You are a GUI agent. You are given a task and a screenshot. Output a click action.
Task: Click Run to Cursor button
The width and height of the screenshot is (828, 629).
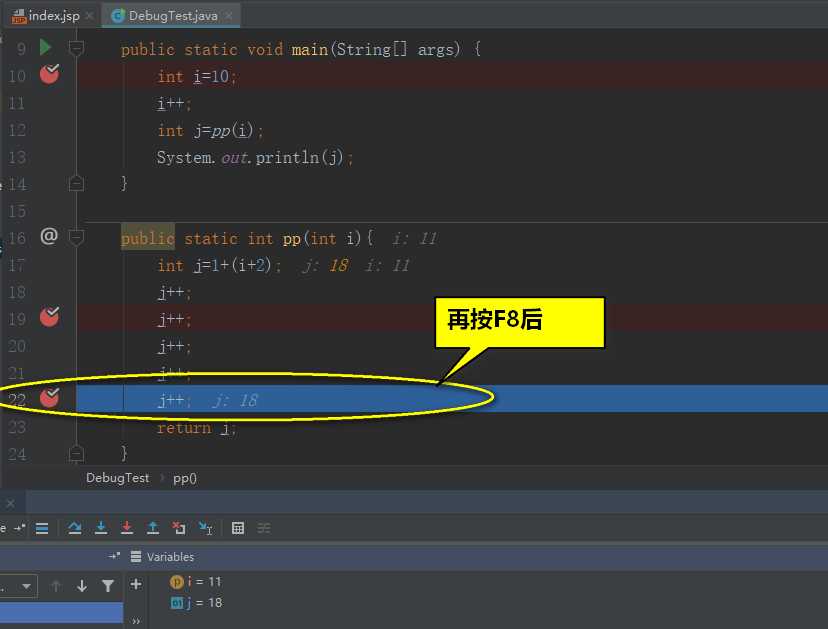(x=205, y=528)
